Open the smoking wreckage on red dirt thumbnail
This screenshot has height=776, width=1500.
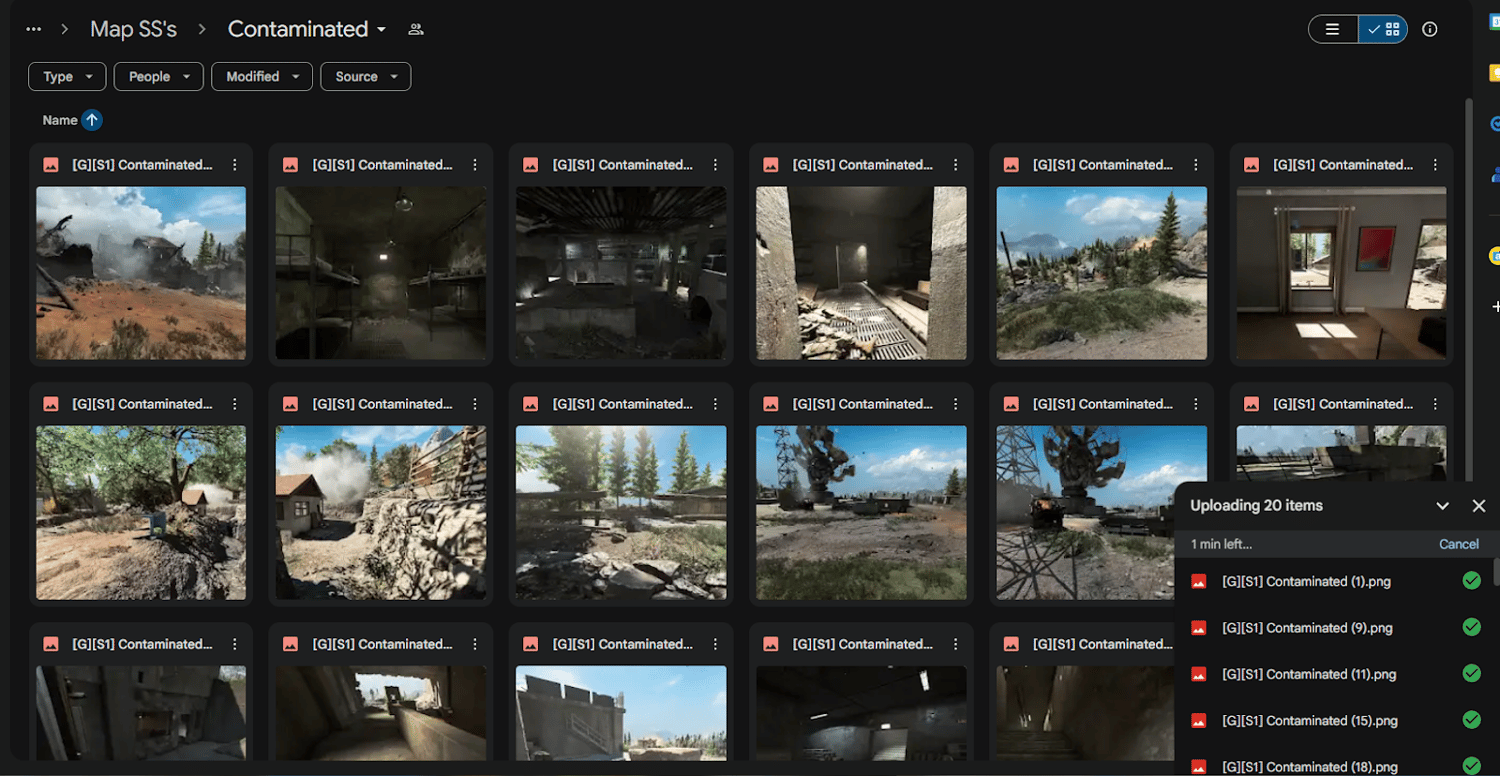[141, 273]
